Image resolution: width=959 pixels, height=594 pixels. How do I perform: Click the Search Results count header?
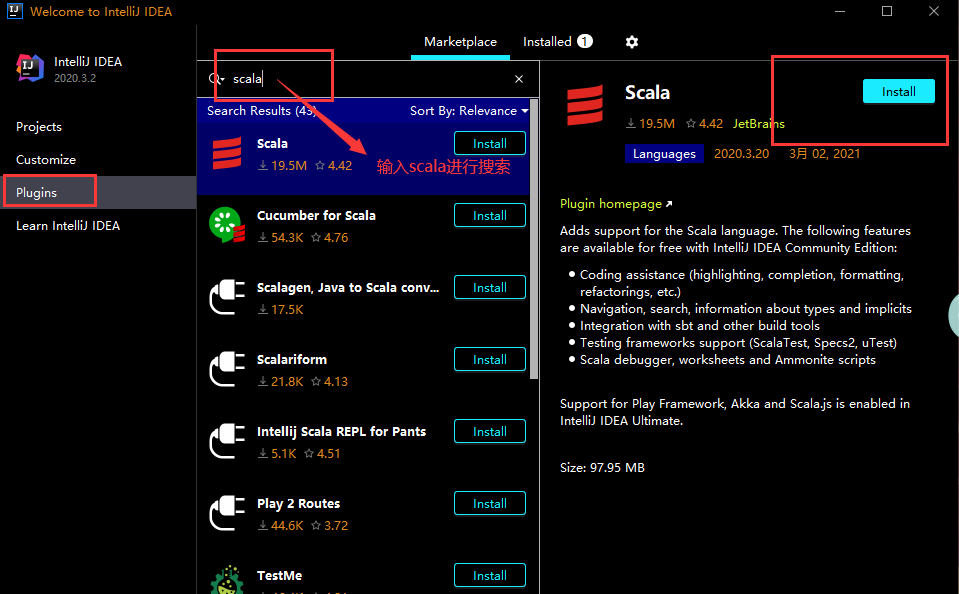[261, 111]
